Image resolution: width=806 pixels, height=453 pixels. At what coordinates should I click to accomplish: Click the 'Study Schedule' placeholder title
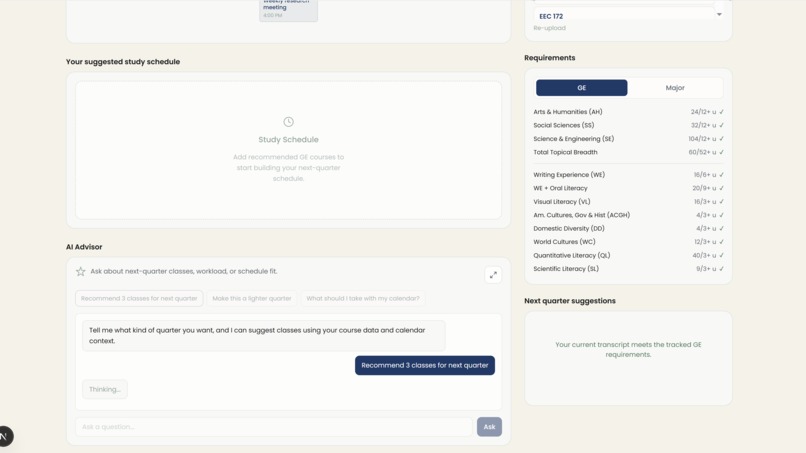coord(288,140)
